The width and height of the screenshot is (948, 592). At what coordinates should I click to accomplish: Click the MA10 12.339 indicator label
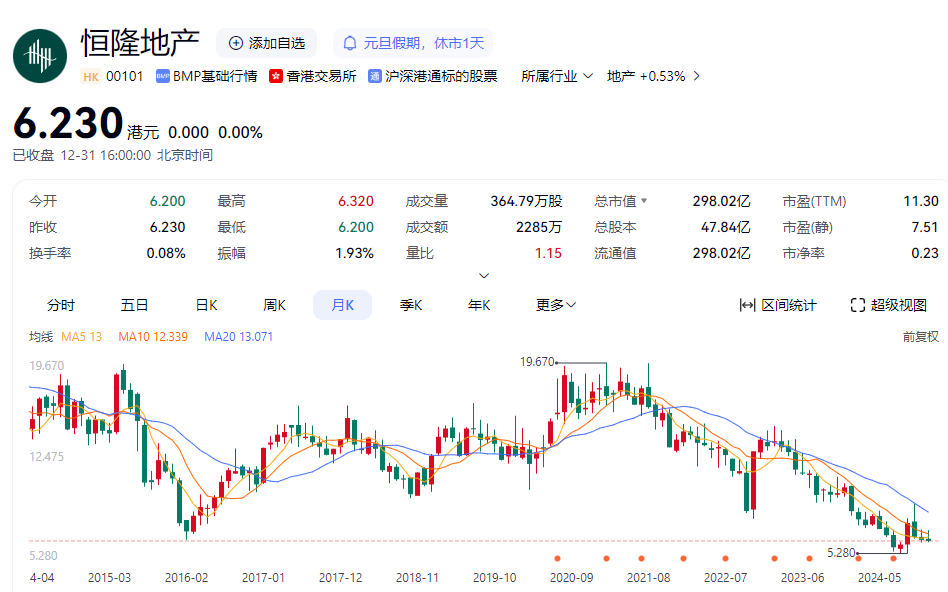click(153, 337)
